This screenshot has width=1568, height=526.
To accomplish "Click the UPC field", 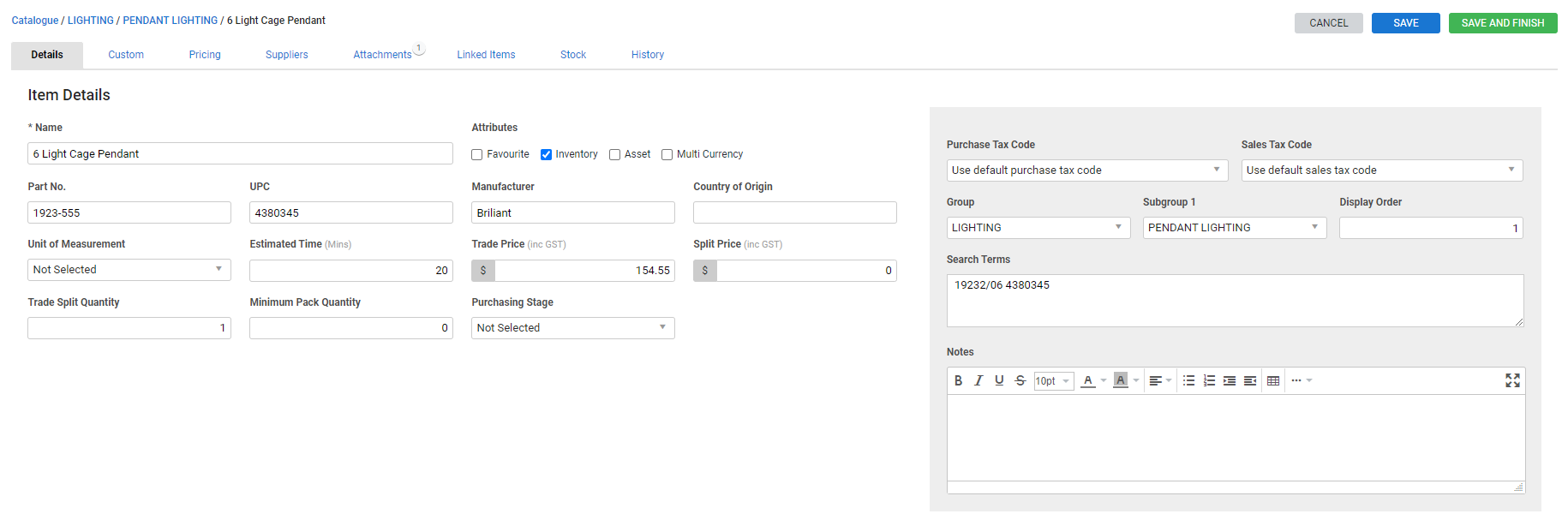I will pos(351,212).
